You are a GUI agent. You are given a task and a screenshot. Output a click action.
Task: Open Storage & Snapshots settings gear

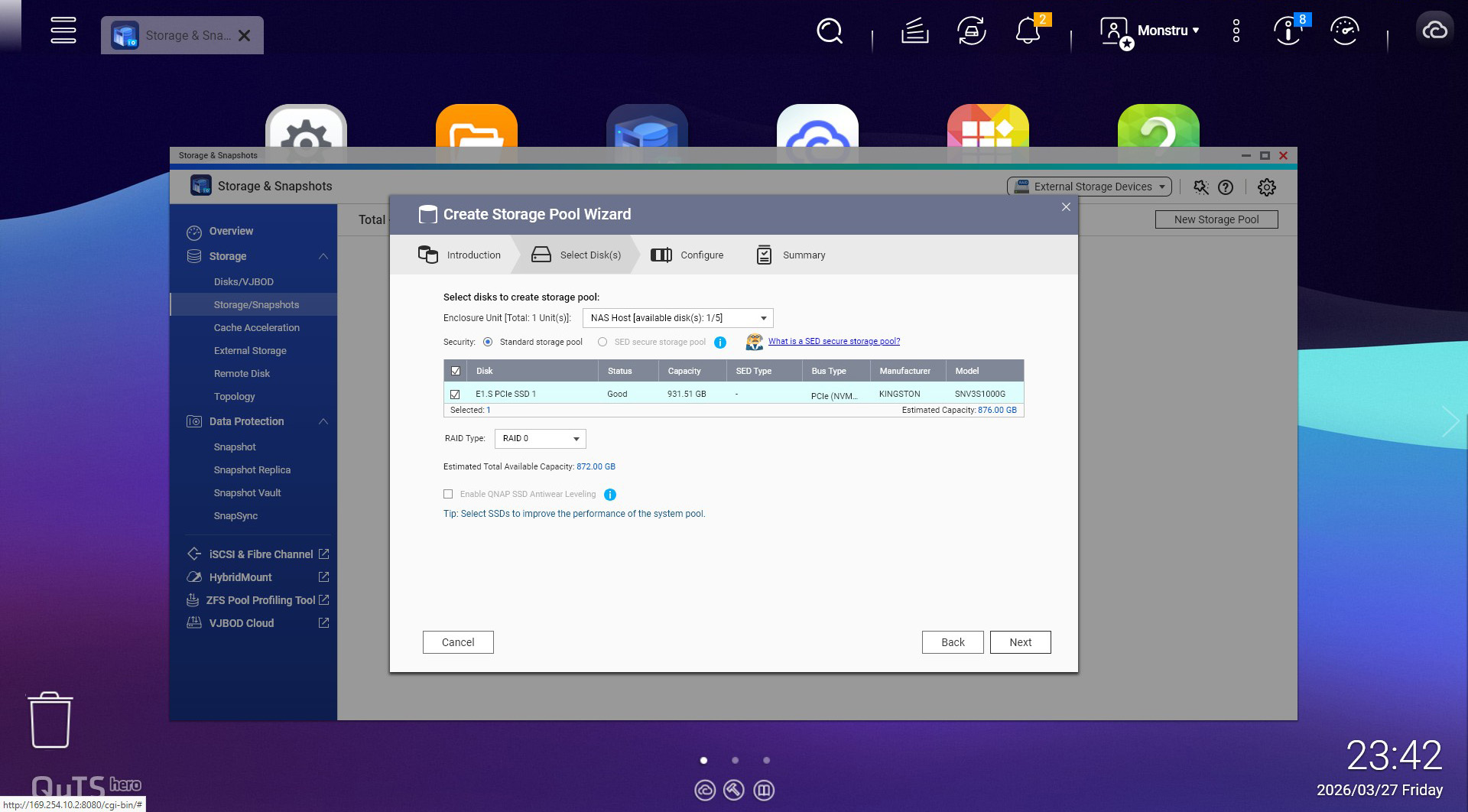(x=1267, y=187)
